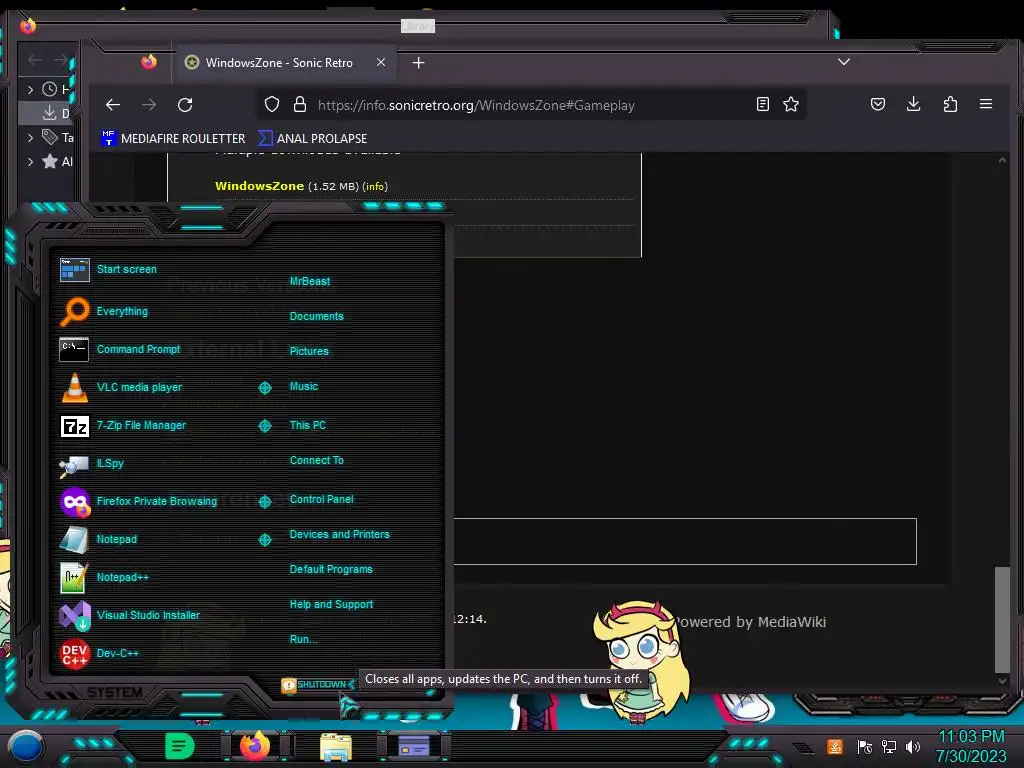Save page to Pocket
Screen dimensions: 1024x768
coord(878,104)
